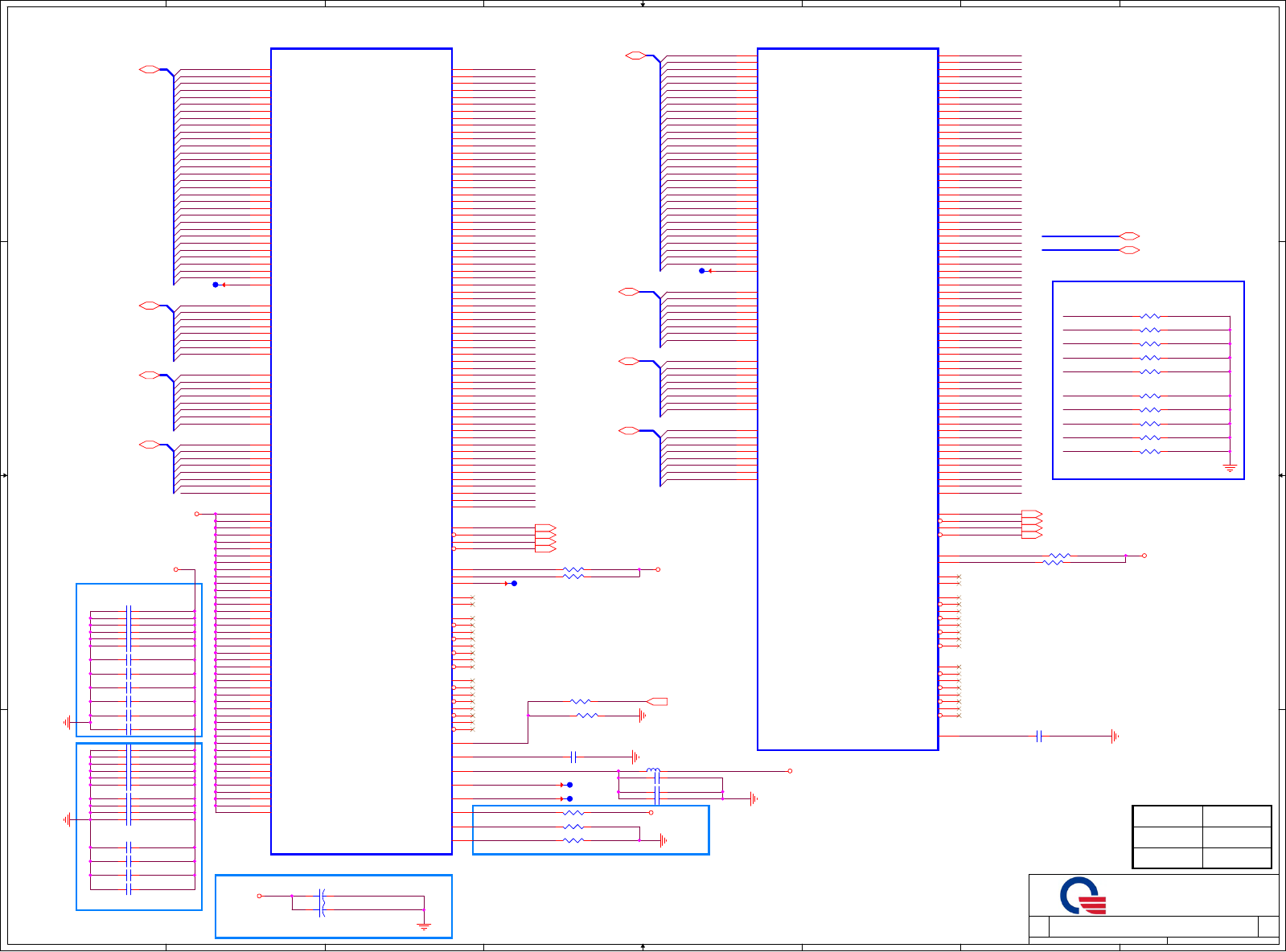The width and height of the screenshot is (1286, 952).
Task: Select the inductor coil symbol
Action: (653, 770)
